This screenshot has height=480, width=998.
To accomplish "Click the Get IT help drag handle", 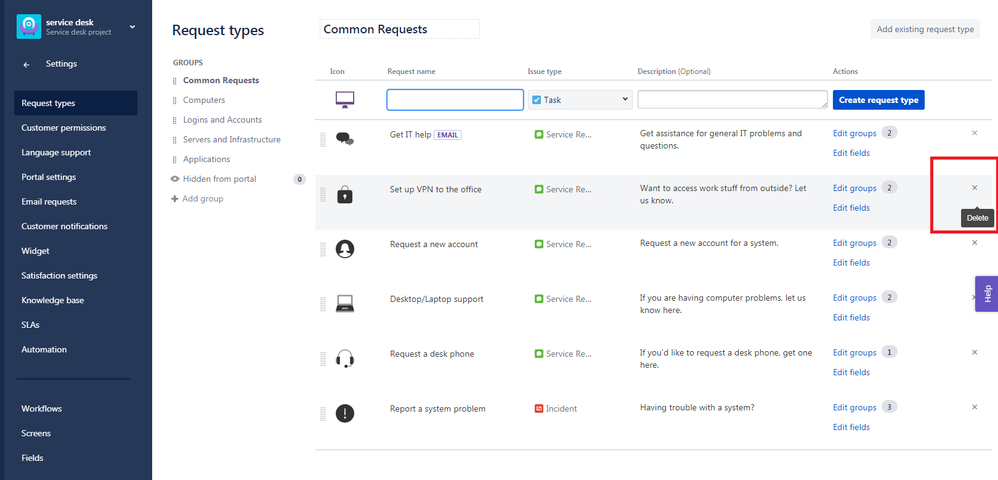I will pos(323,139).
